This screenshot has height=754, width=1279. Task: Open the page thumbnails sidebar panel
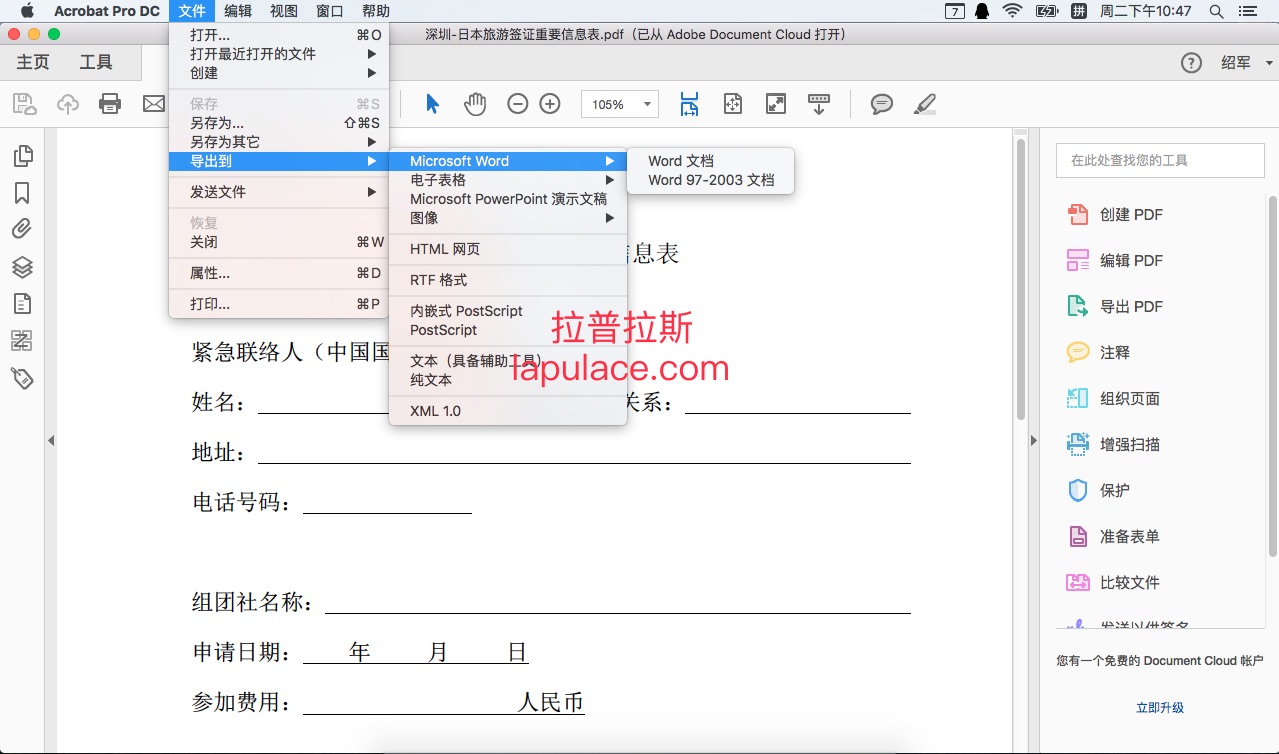[22, 156]
